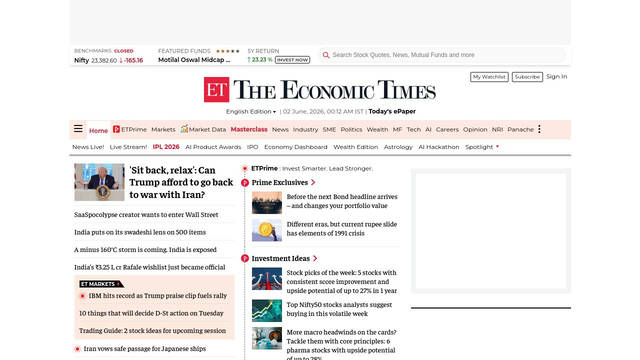The height and width of the screenshot is (360, 640).
Task: Click the My Watchlist button
Action: (x=489, y=77)
